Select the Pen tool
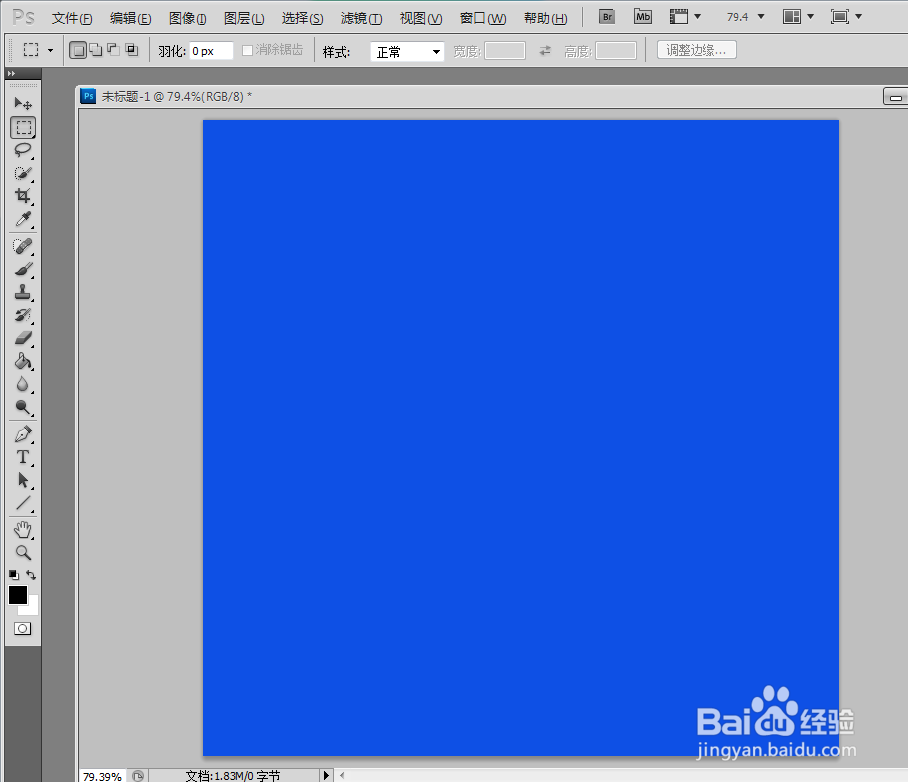 23,434
